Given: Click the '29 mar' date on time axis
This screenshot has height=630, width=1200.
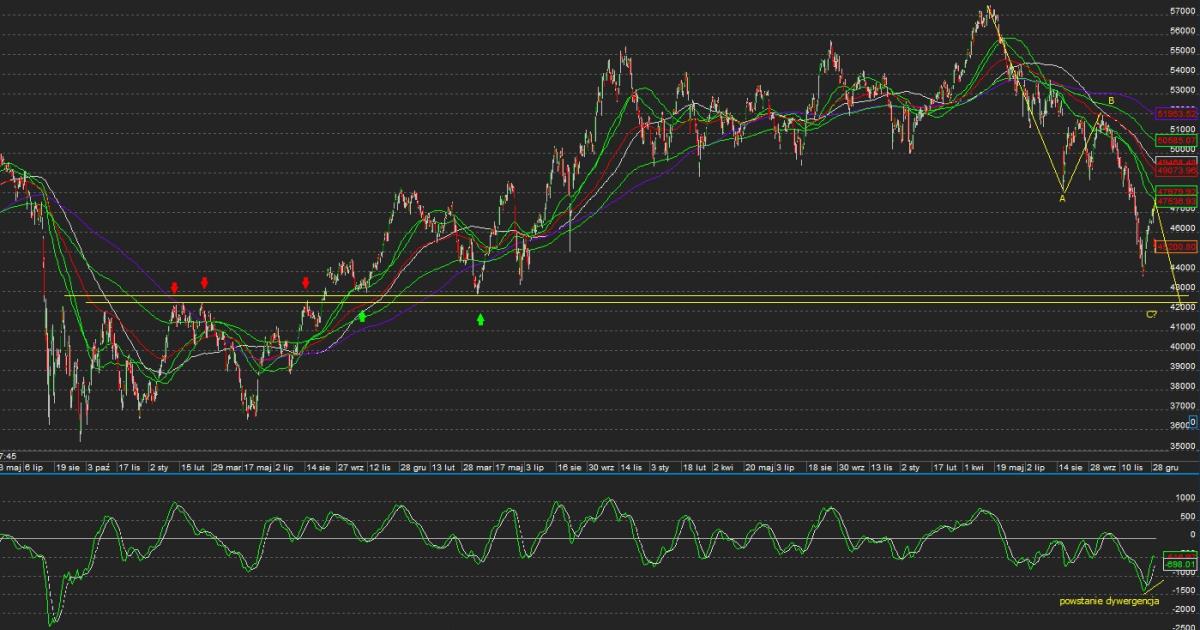Looking at the screenshot, I should point(226,467).
